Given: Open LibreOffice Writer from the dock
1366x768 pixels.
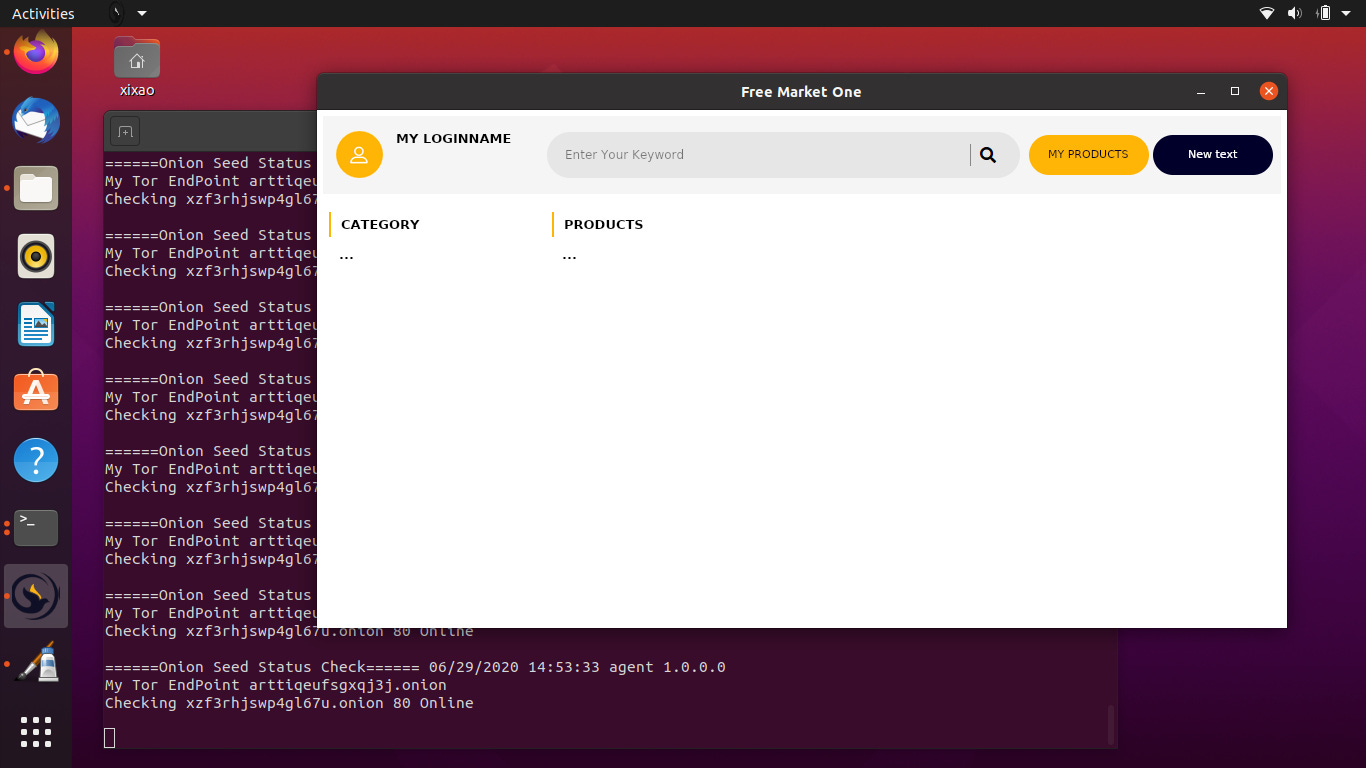Looking at the screenshot, I should coord(36,324).
